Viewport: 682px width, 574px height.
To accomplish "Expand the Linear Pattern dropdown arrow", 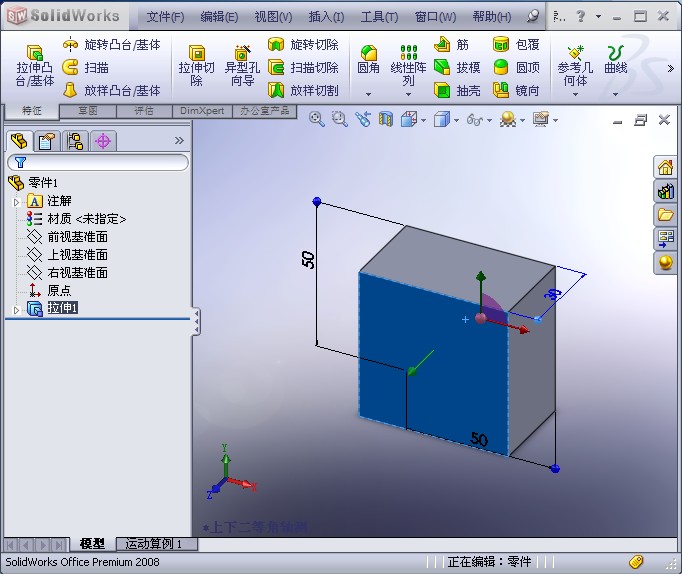I will (x=408, y=93).
